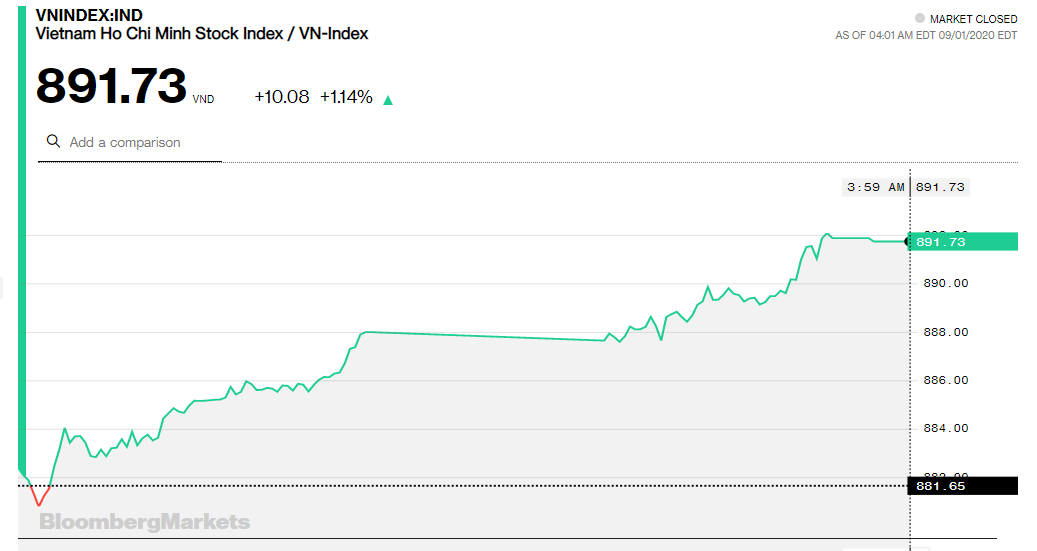
Task: Click the black 881.65 previous close tag
Action: click(x=963, y=486)
